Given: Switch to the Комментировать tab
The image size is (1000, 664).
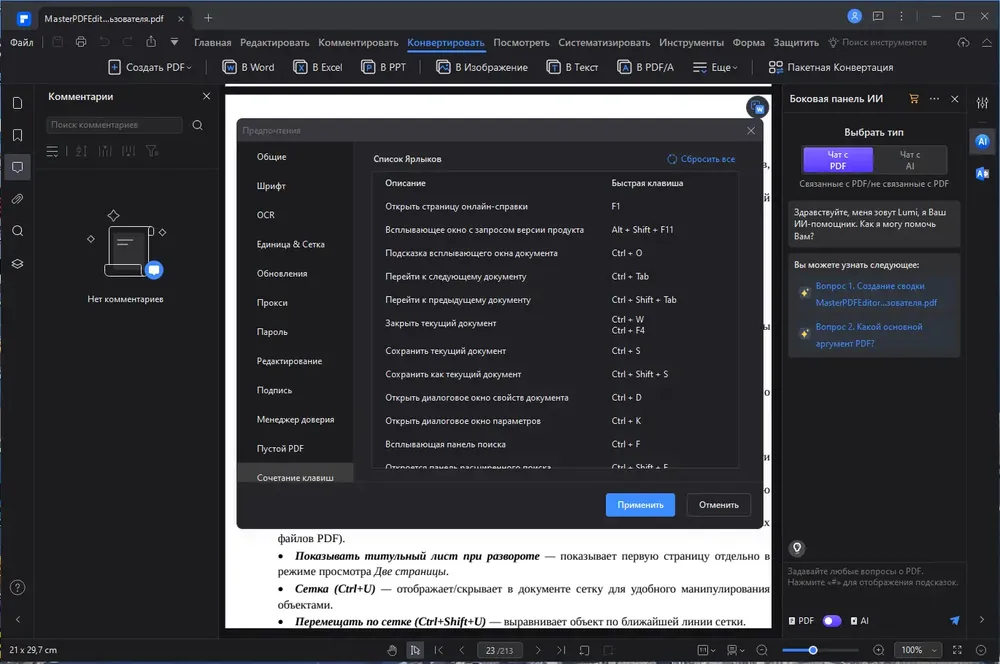Looking at the screenshot, I should click(358, 43).
